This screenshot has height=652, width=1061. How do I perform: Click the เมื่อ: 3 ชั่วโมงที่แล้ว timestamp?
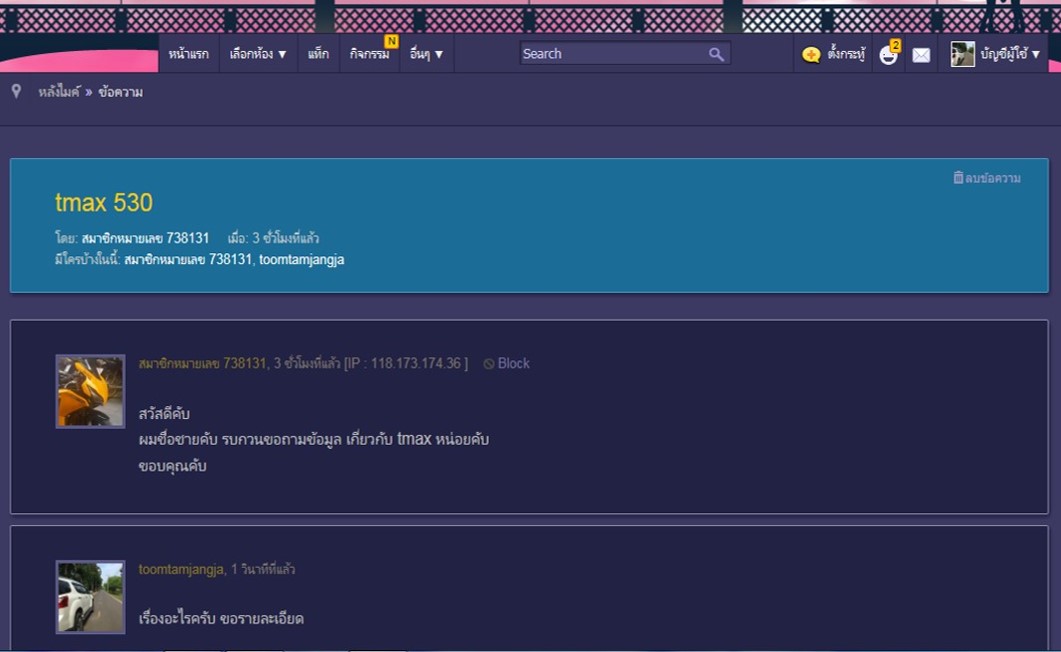273,238
